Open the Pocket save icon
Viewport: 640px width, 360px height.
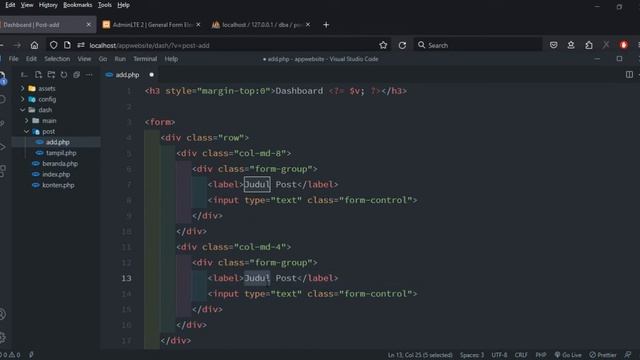coord(553,45)
